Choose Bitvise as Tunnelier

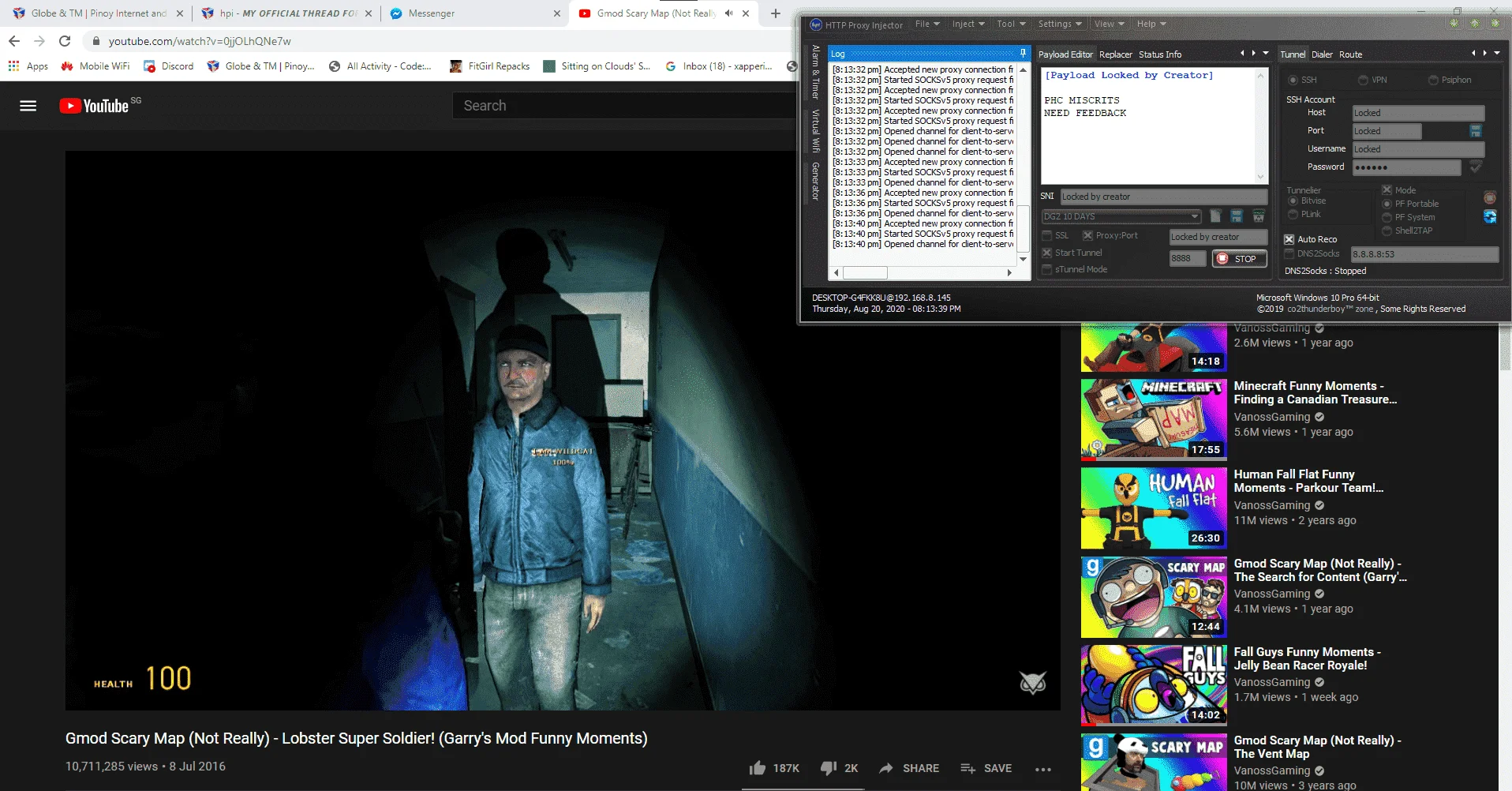[1293, 201]
